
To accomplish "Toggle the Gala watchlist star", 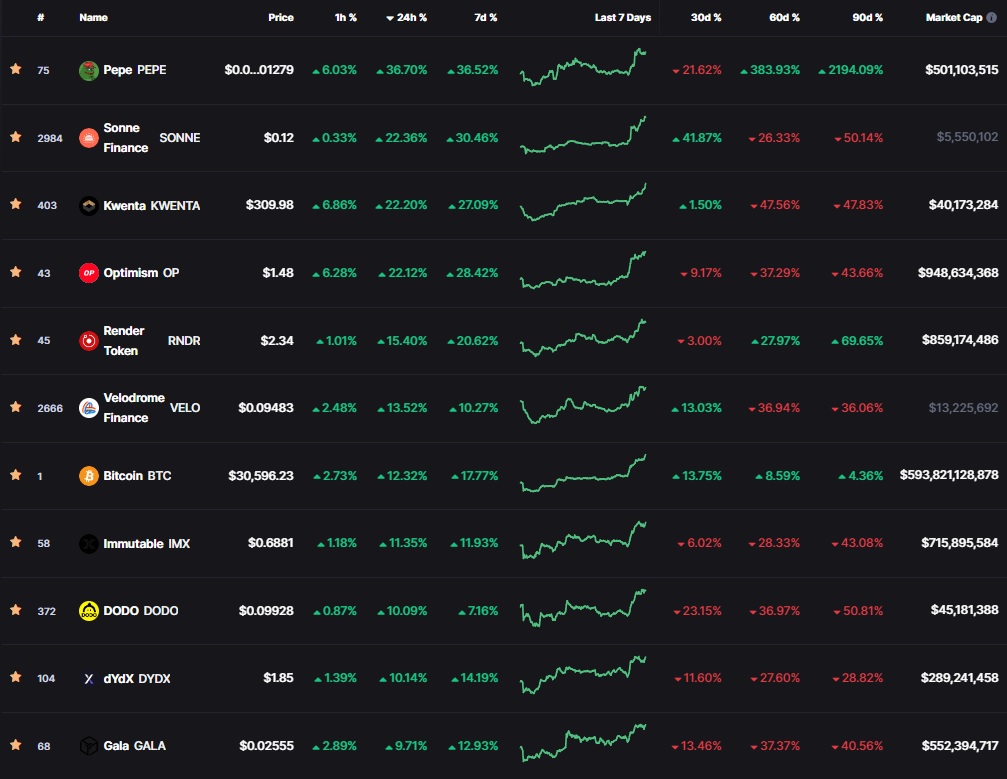I will coord(16,744).
